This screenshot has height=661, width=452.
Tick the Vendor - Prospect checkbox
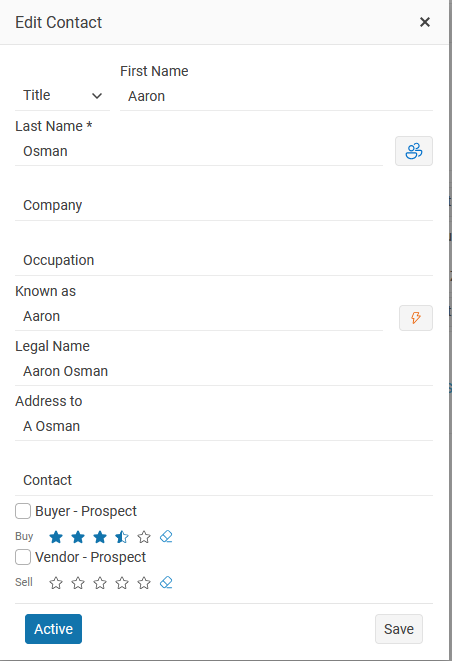pos(23,557)
